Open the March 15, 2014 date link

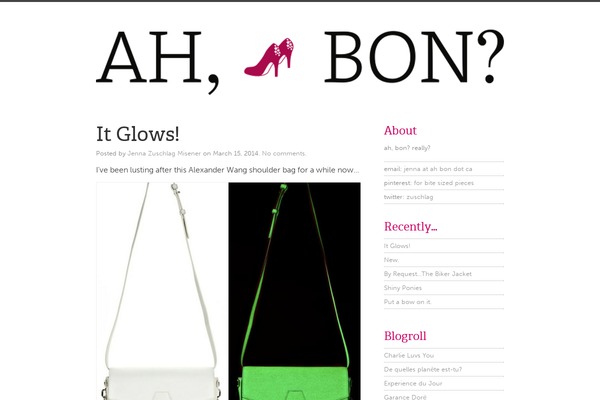pyautogui.click(x=236, y=153)
